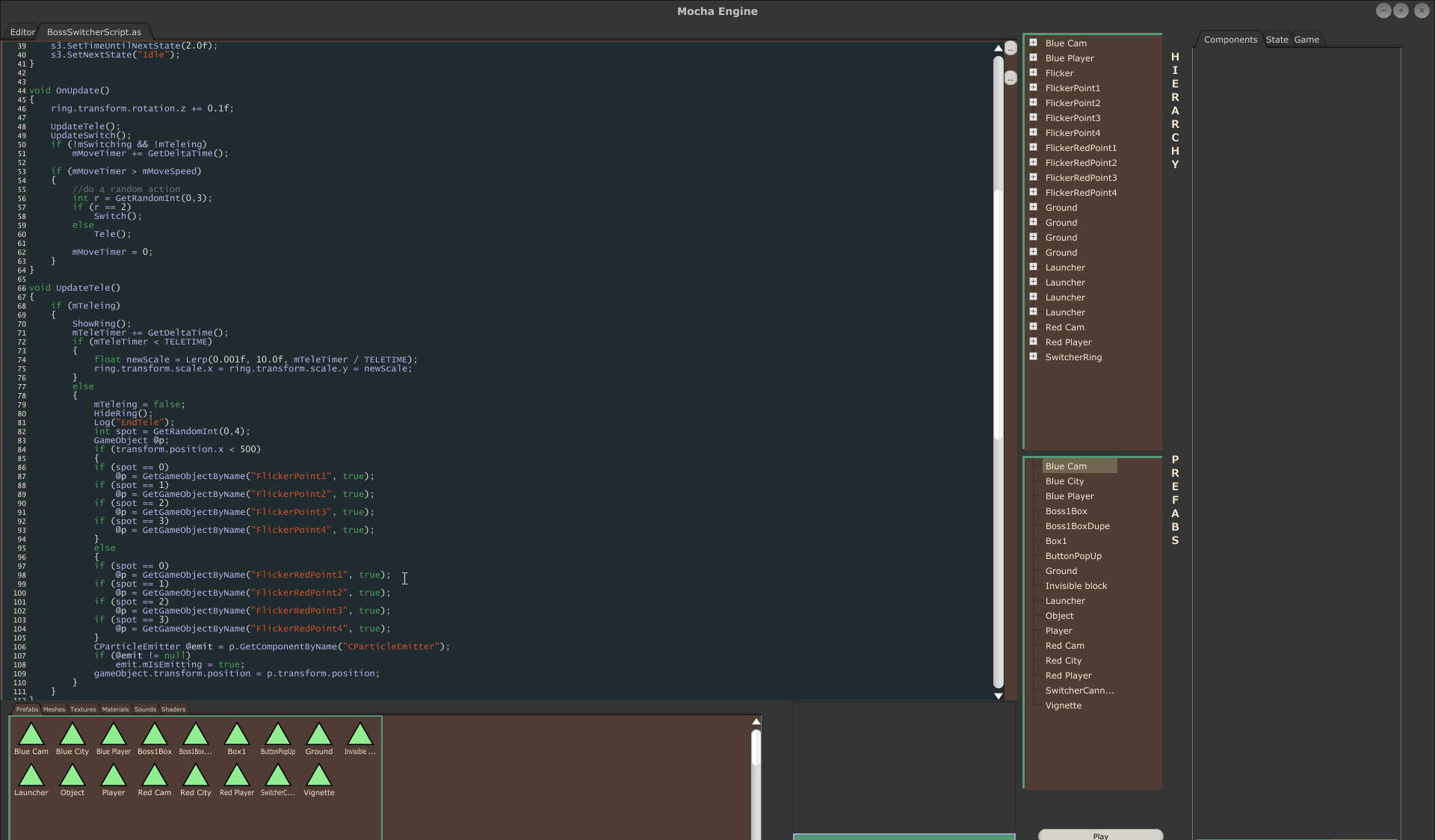This screenshot has height=840, width=1435.
Task: Click the SwitcherCann... prefab icon
Action: (277, 775)
